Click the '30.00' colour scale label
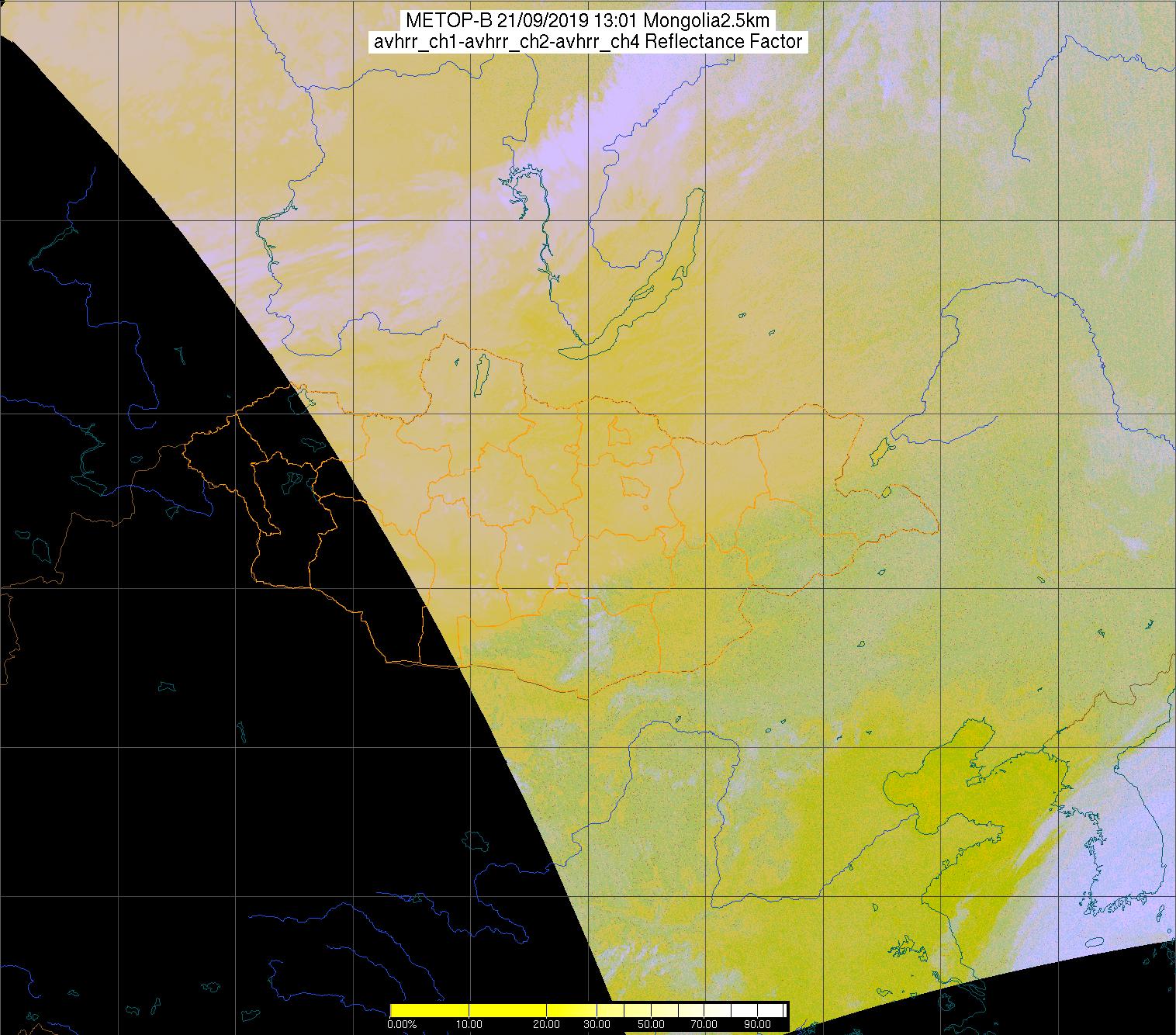1176x1035 pixels. pyautogui.click(x=598, y=1024)
